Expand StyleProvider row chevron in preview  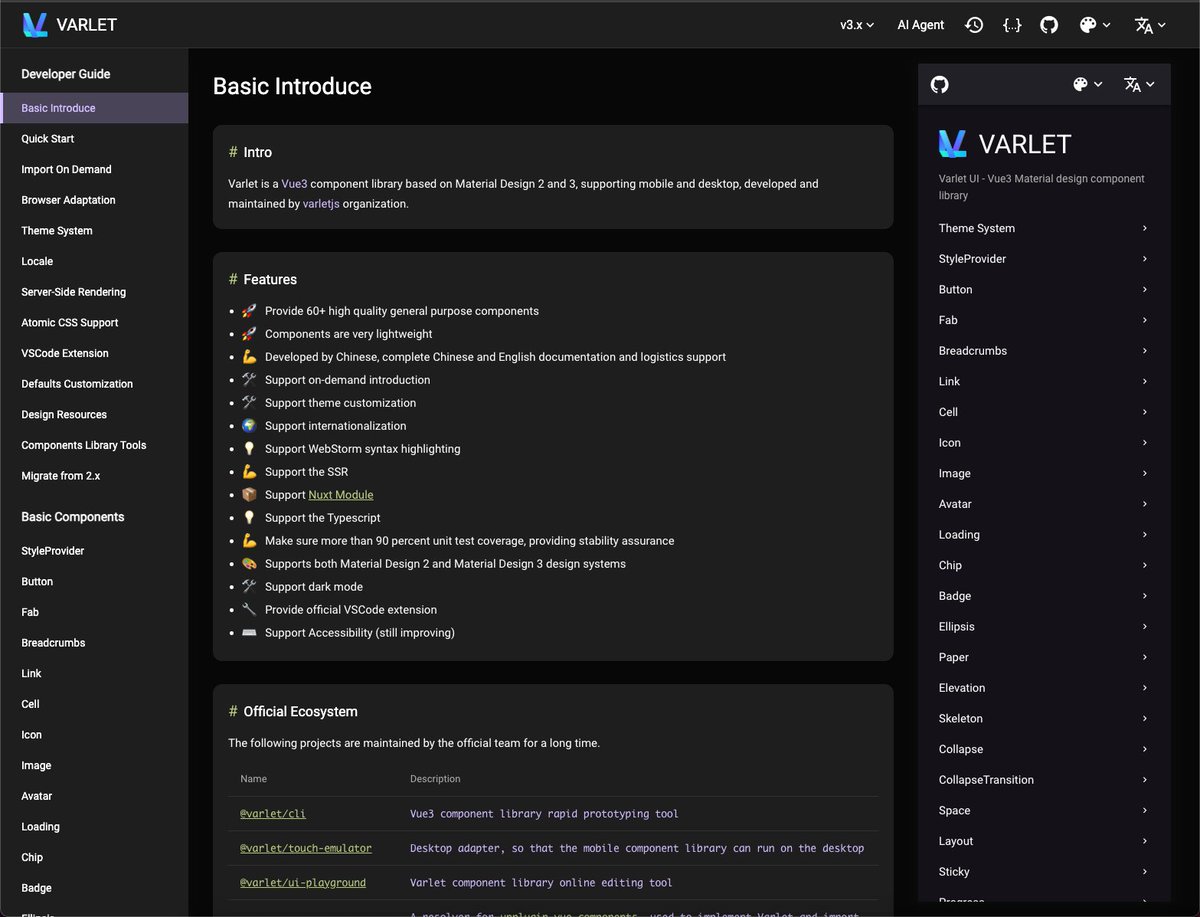pos(1144,259)
